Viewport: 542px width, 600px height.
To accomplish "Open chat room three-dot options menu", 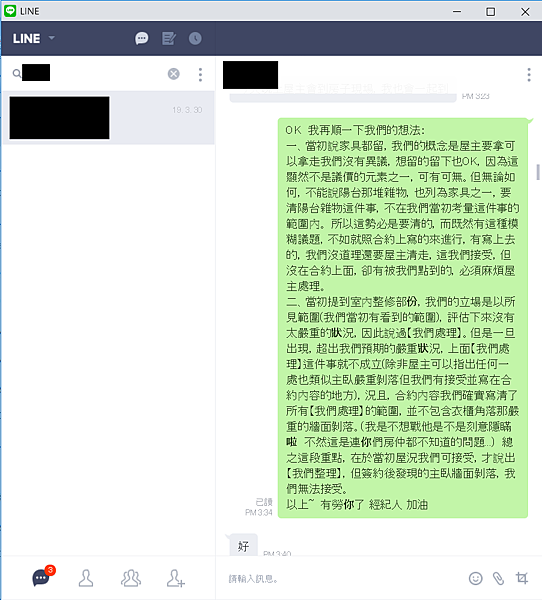I will (529, 75).
